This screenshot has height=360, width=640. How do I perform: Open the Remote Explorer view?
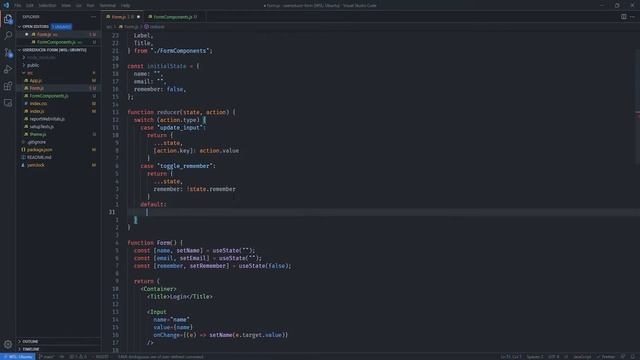[8, 103]
